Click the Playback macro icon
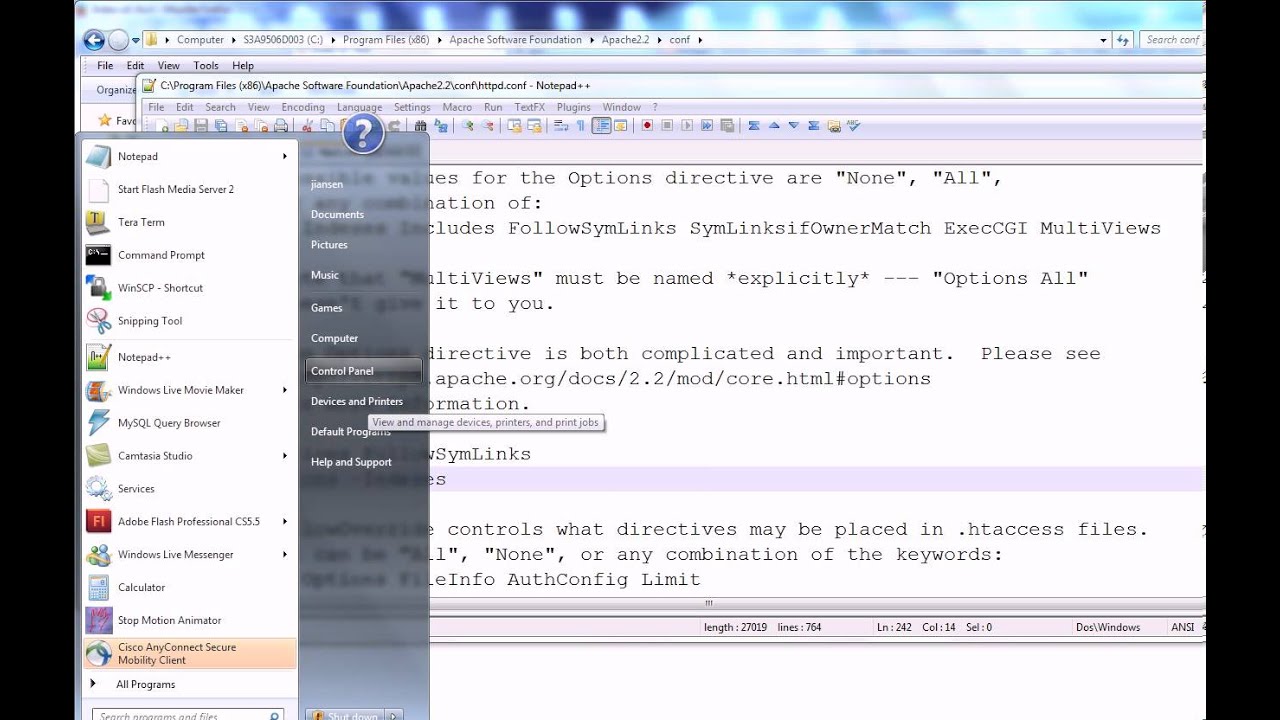1280x720 pixels. coord(687,126)
